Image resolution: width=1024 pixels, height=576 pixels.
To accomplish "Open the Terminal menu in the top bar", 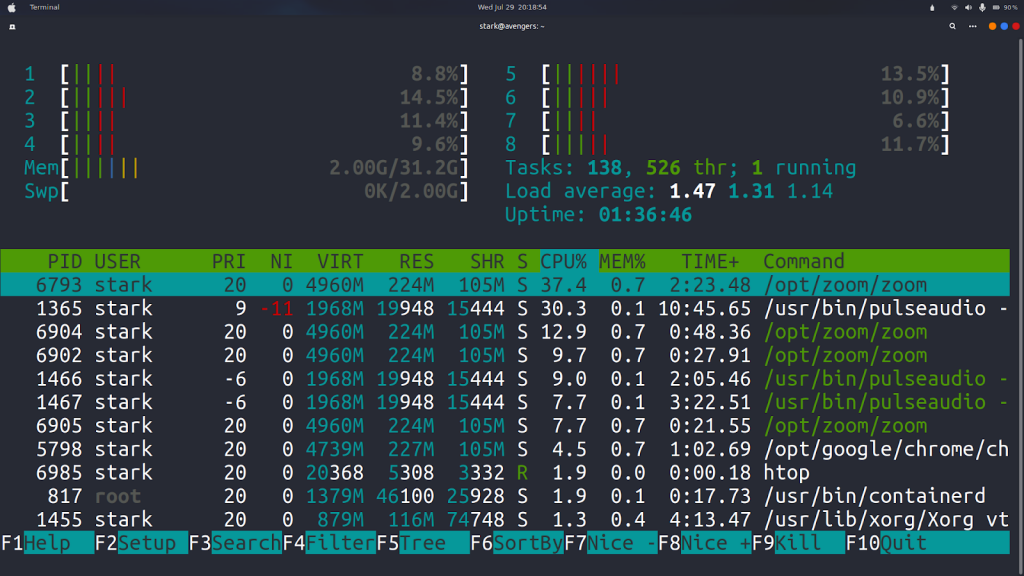I will coord(44,7).
